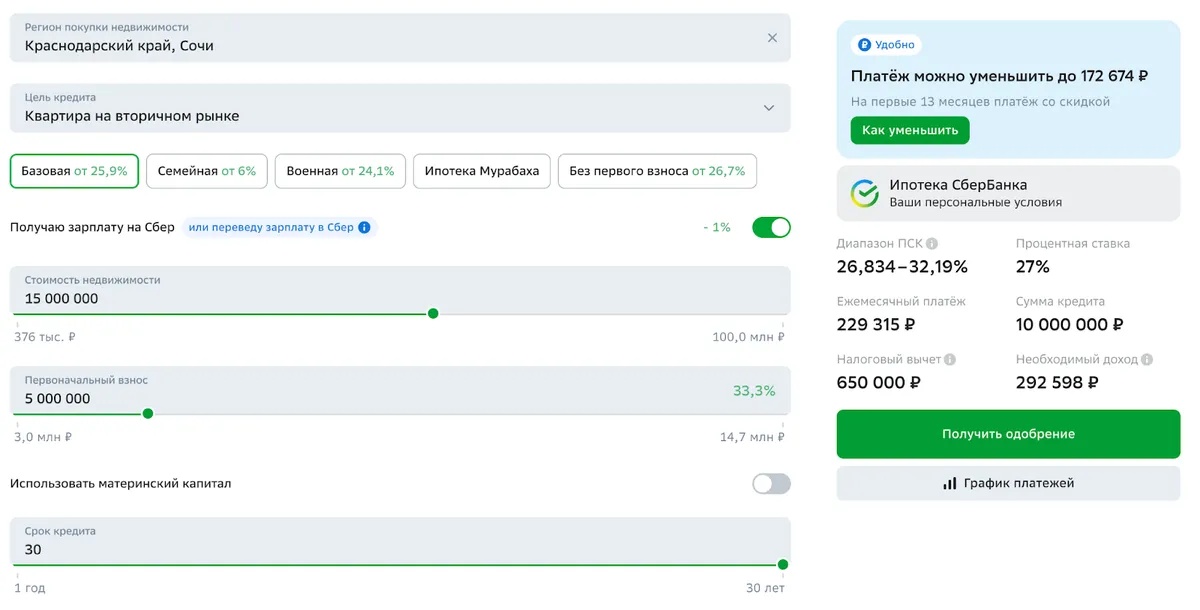The image size is (1200, 610).
Task: Click the info icon beside Налоговый вычет
Action: point(950,360)
